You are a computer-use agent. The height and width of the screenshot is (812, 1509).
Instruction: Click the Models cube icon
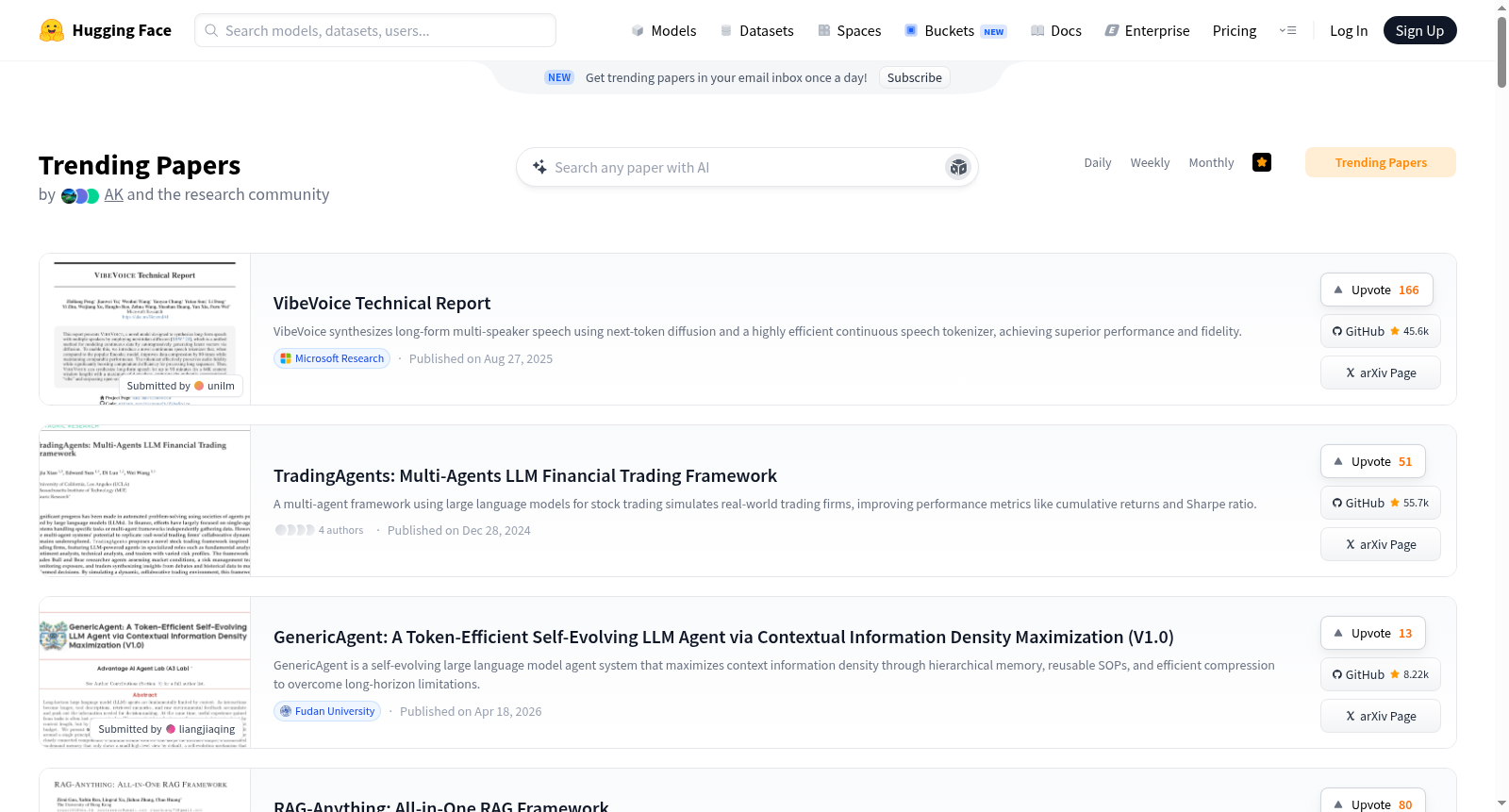638,30
